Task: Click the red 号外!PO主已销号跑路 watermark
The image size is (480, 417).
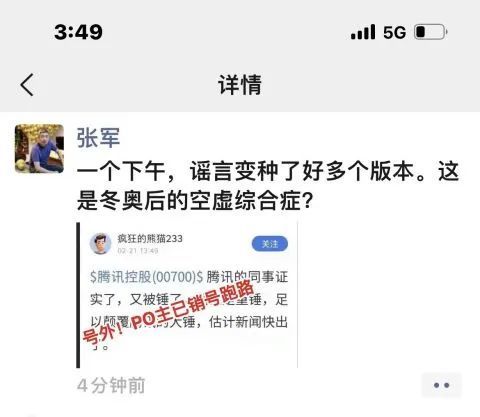Action: (169, 313)
